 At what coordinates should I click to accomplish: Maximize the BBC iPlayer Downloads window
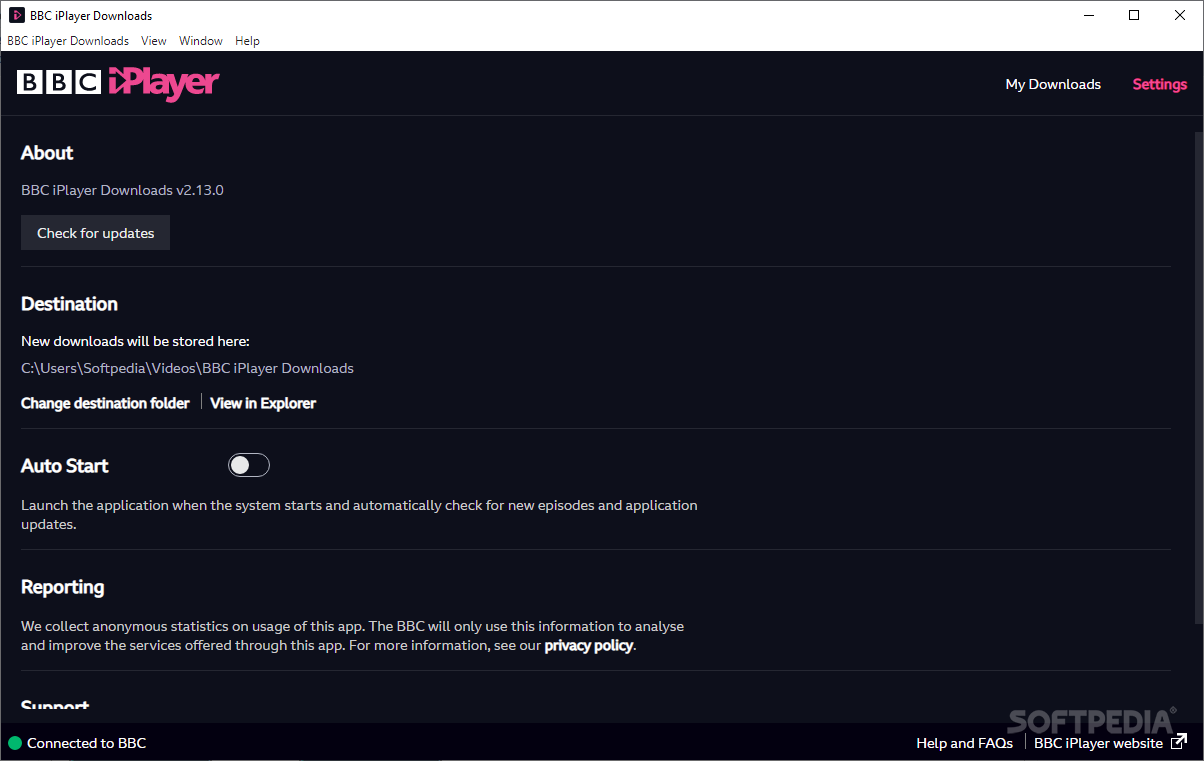click(1134, 15)
